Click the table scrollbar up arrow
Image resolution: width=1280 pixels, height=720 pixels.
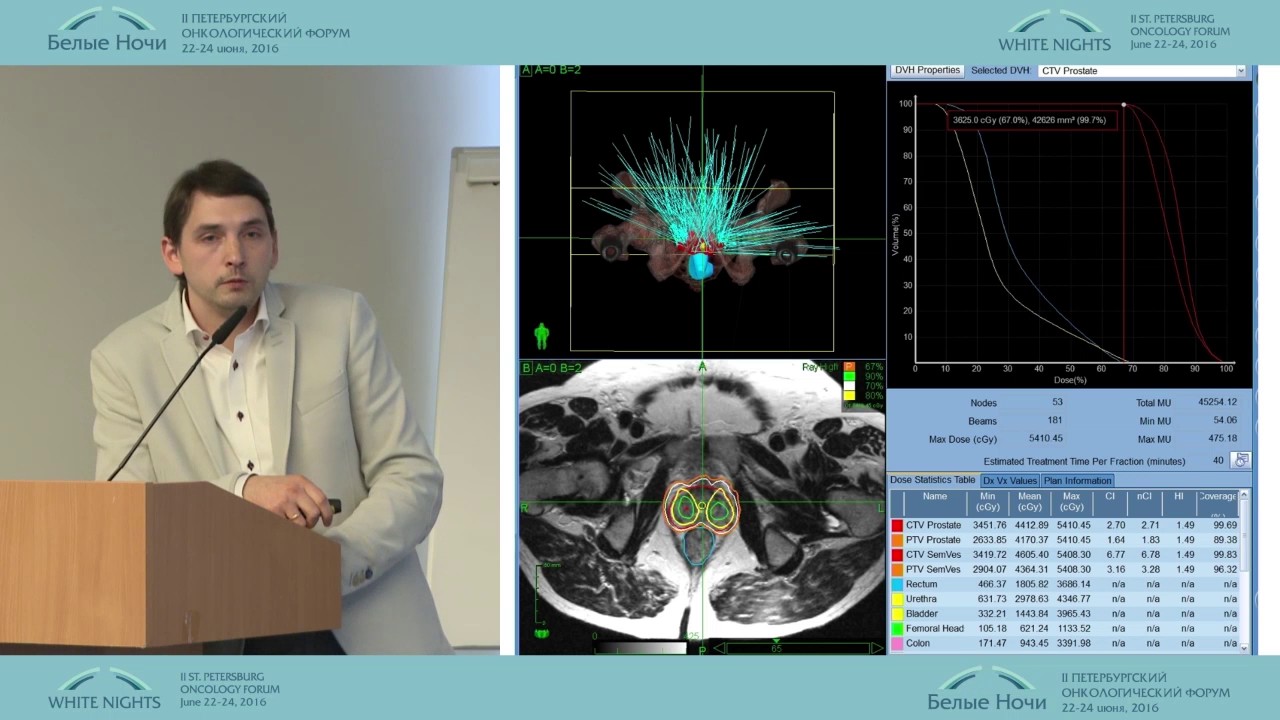[1244, 496]
